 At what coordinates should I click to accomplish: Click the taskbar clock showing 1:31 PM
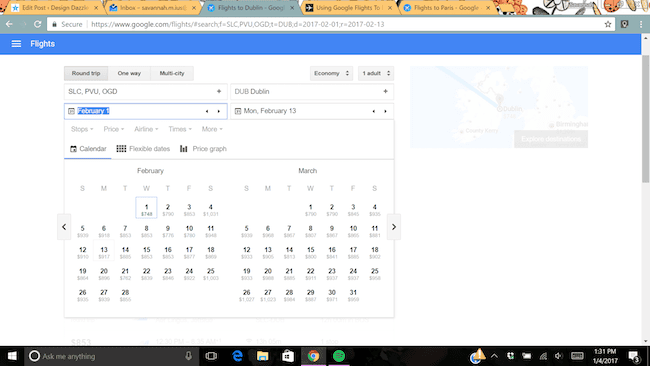pyautogui.click(x=605, y=356)
